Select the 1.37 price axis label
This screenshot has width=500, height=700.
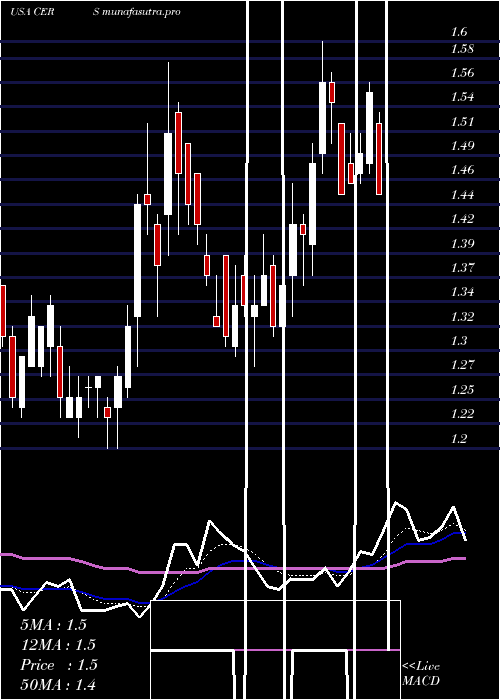tap(463, 267)
